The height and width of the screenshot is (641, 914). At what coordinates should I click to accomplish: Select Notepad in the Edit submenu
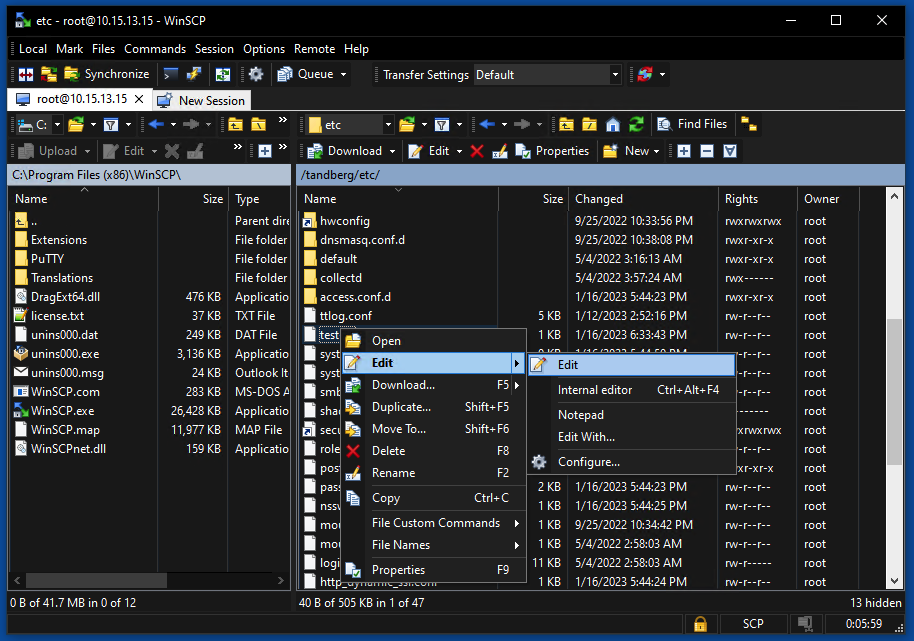pyautogui.click(x=580, y=415)
